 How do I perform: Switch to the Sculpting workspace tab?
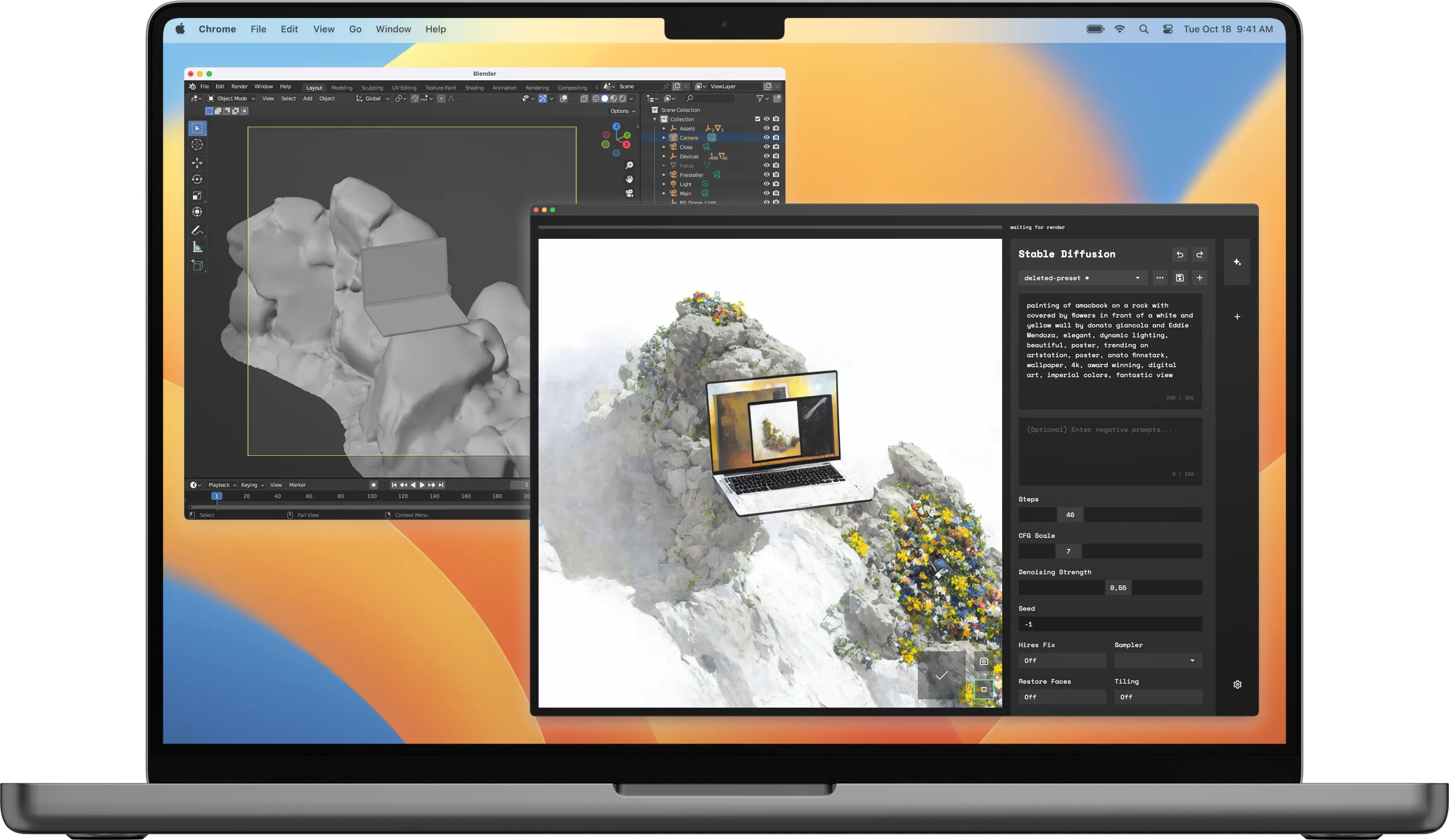tap(372, 88)
